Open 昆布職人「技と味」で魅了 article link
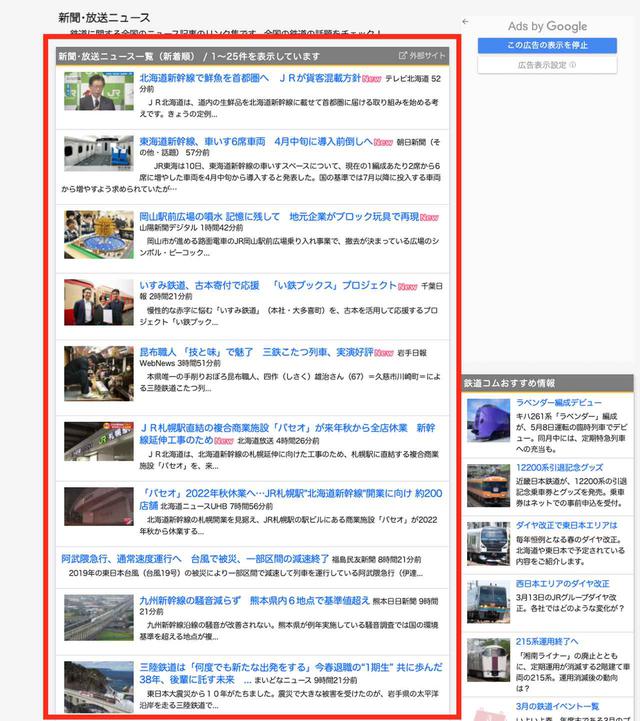Viewport: 640px width, 721px height. pos(256,352)
